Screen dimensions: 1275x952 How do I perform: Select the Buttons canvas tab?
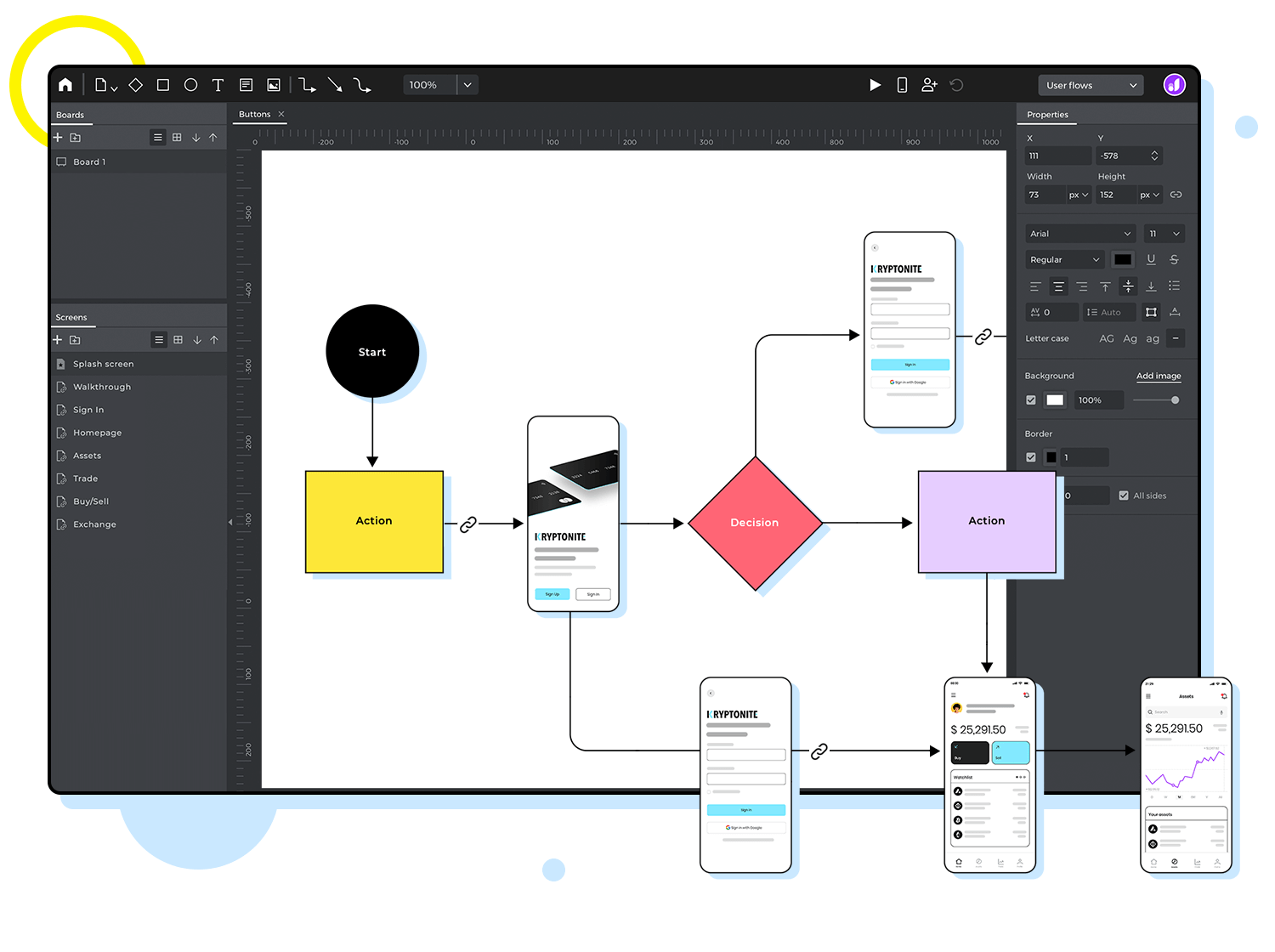(x=254, y=114)
